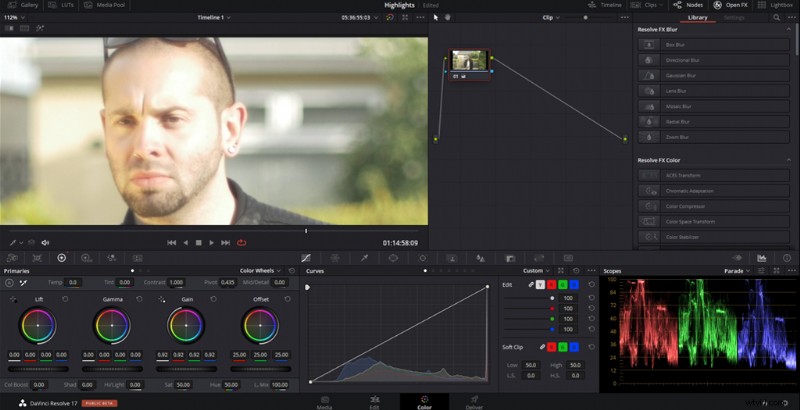Search the Open FX library
This screenshot has width=800, height=410.
(x=777, y=17)
